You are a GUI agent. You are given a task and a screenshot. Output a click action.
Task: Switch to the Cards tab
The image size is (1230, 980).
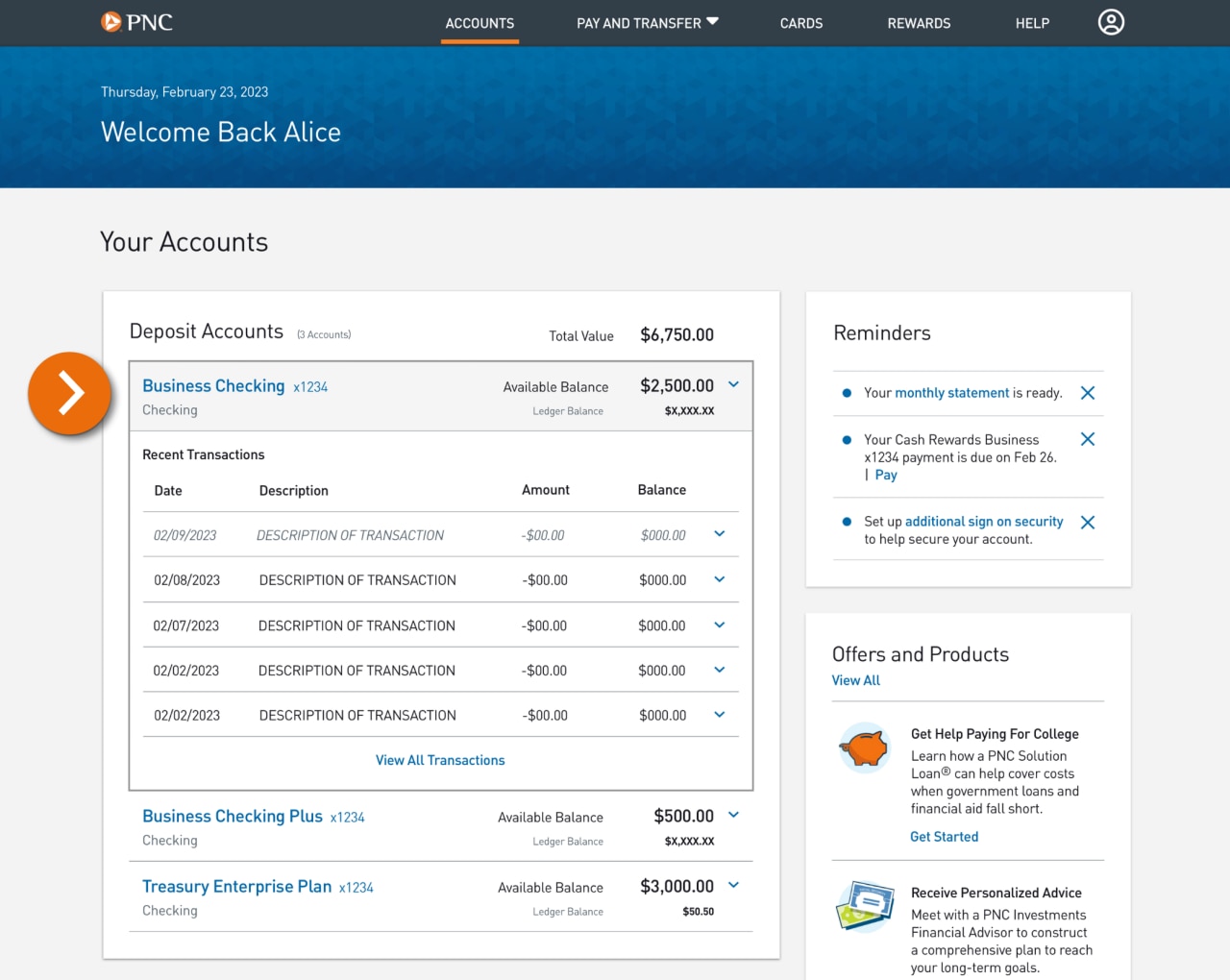[x=800, y=22]
